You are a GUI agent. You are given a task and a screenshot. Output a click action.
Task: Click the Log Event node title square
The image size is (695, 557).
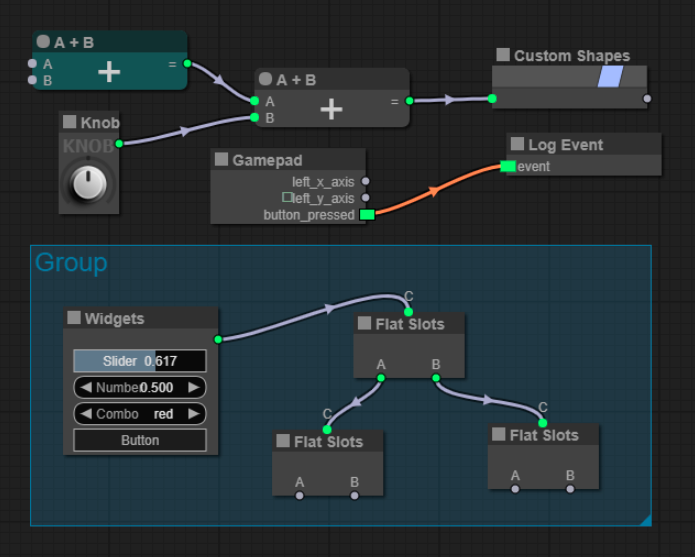point(517,145)
